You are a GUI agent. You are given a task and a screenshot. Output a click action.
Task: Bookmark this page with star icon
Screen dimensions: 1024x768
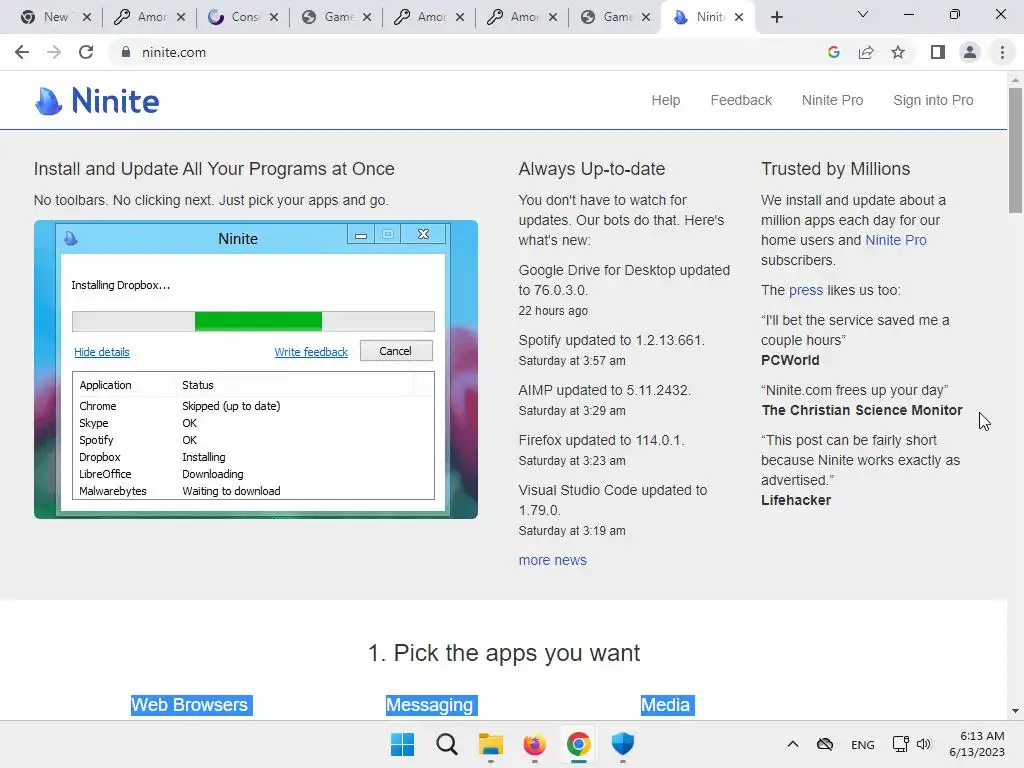(898, 52)
